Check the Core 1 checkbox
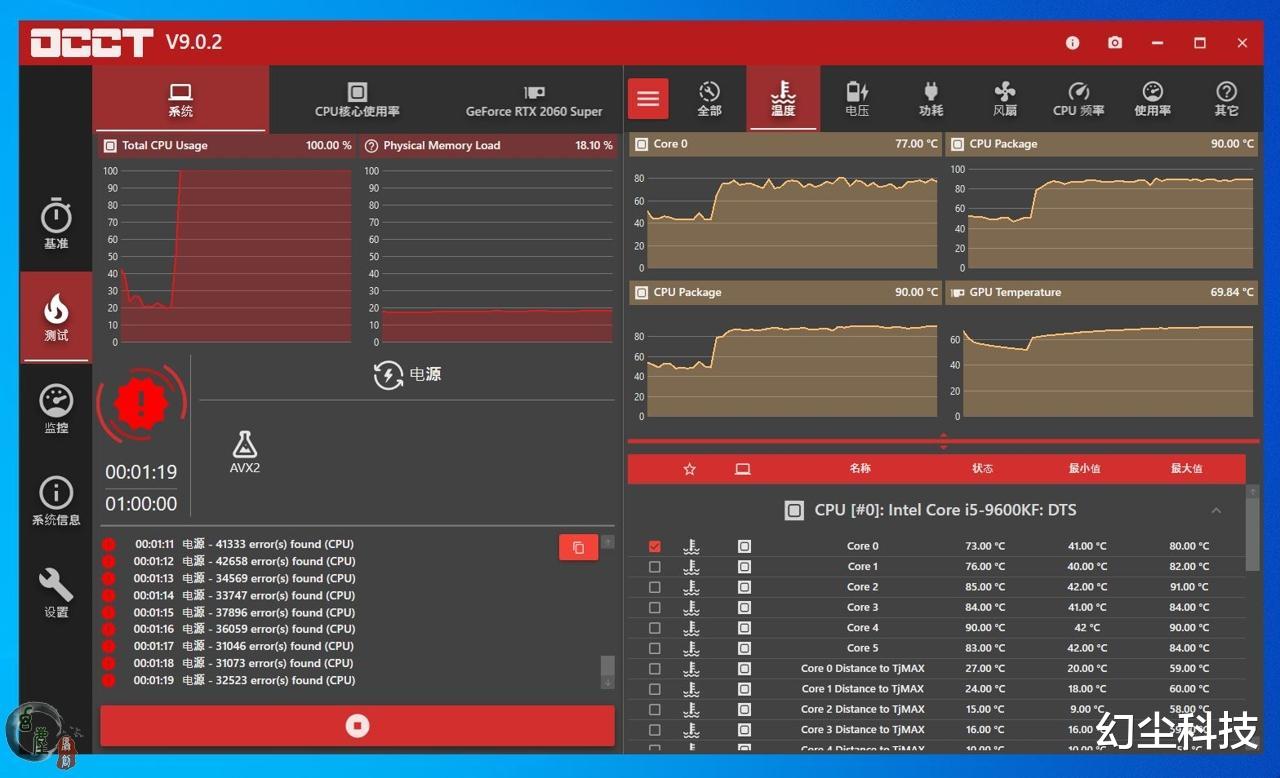This screenshot has height=778, width=1280. click(x=655, y=567)
